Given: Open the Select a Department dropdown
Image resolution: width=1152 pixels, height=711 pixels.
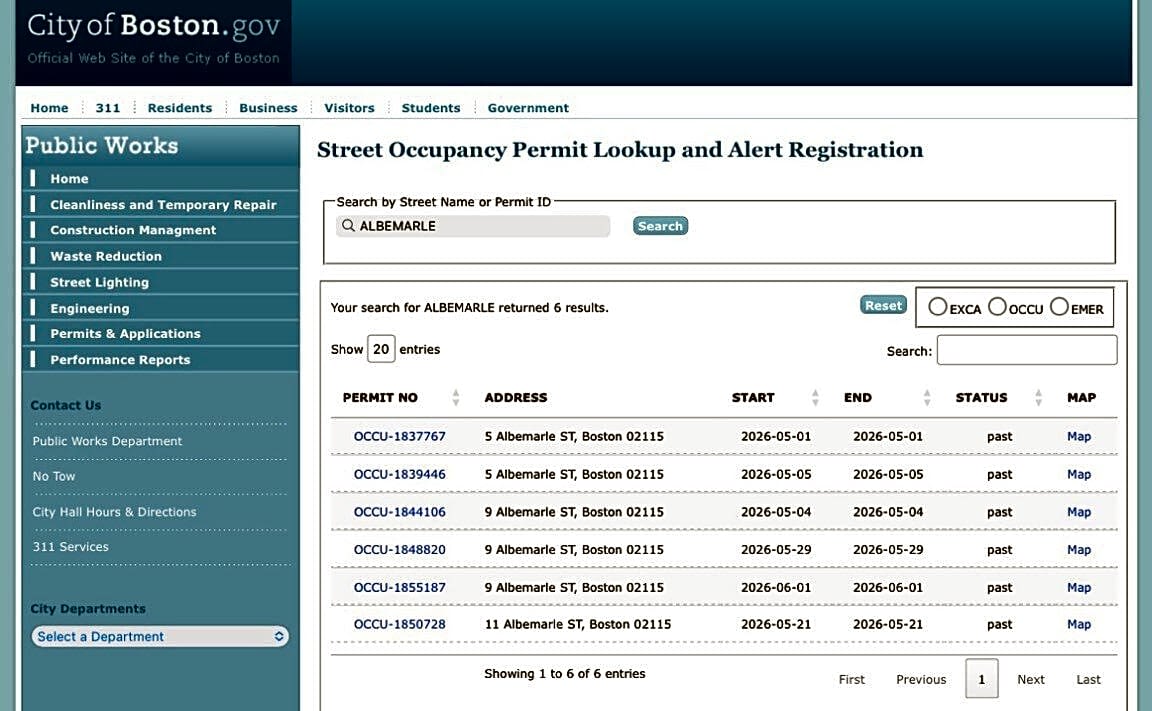Looking at the screenshot, I should pyautogui.click(x=160, y=636).
